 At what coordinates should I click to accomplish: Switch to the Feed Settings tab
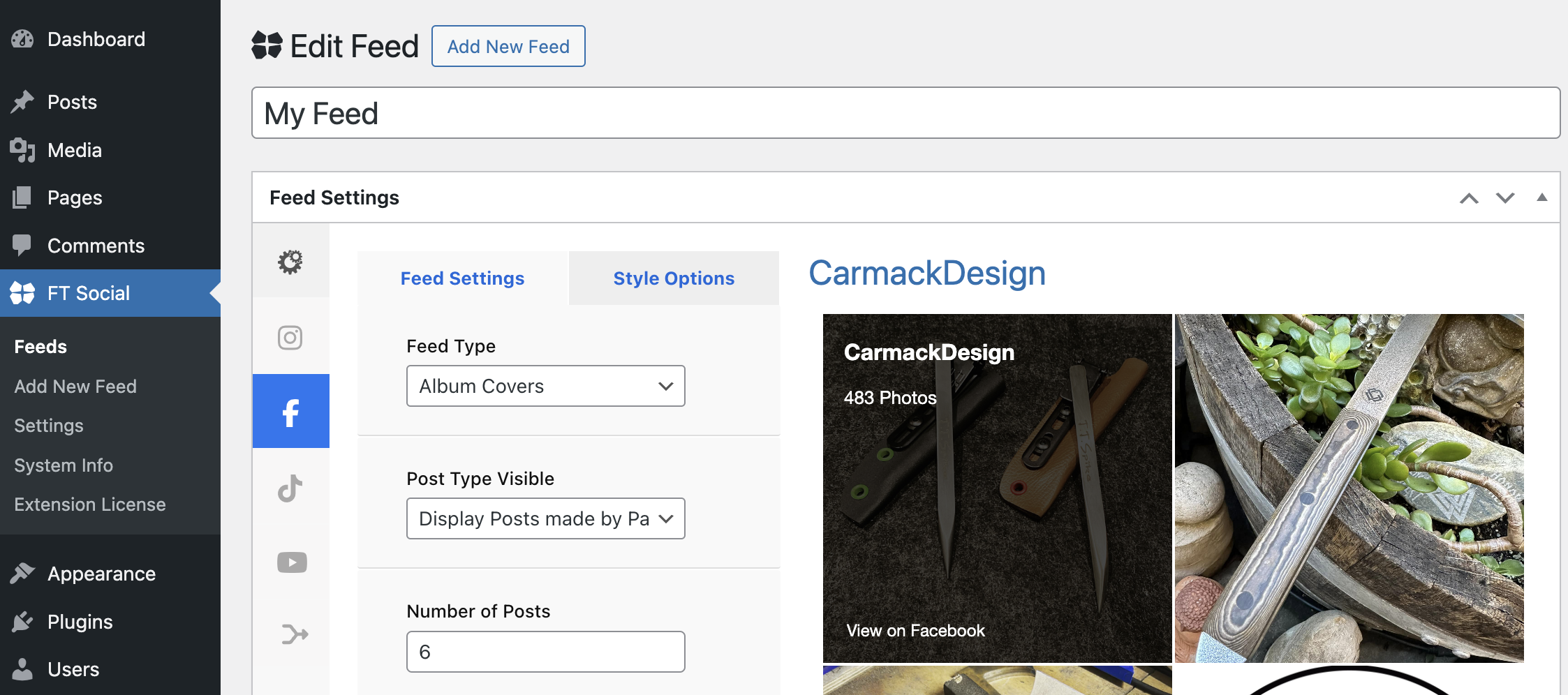click(x=463, y=278)
